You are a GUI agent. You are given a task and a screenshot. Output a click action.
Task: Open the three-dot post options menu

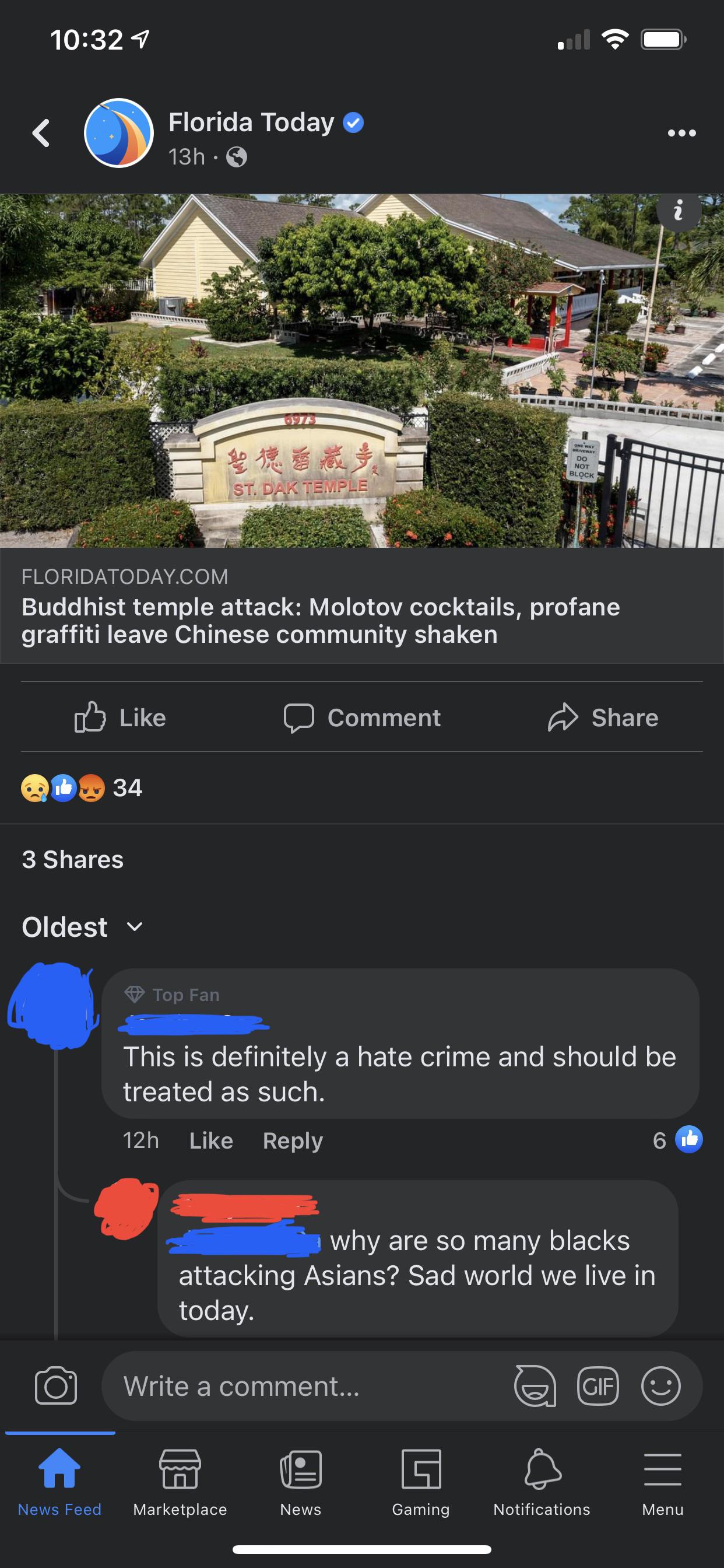coord(681,132)
